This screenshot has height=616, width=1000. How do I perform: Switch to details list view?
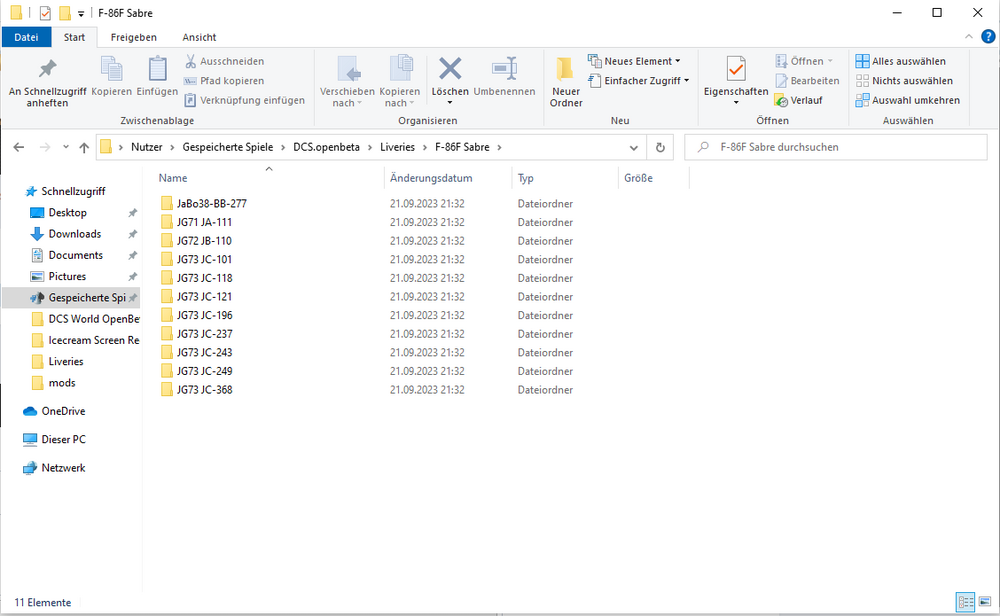966,601
